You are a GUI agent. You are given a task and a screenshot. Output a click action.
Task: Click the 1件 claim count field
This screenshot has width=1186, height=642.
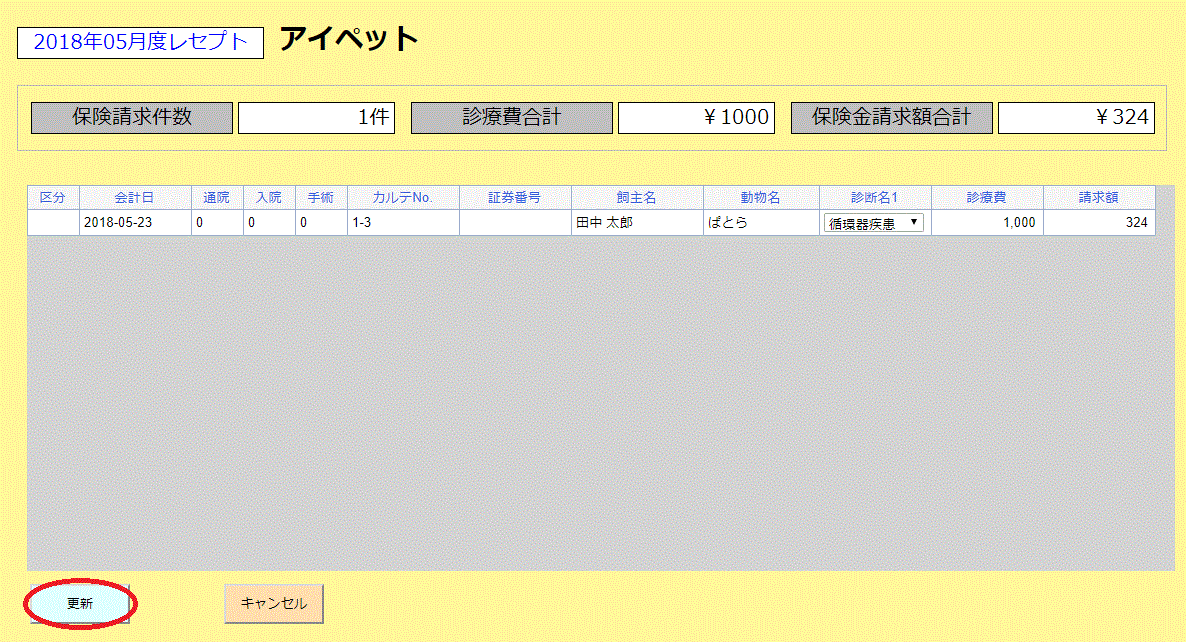pyautogui.click(x=316, y=118)
